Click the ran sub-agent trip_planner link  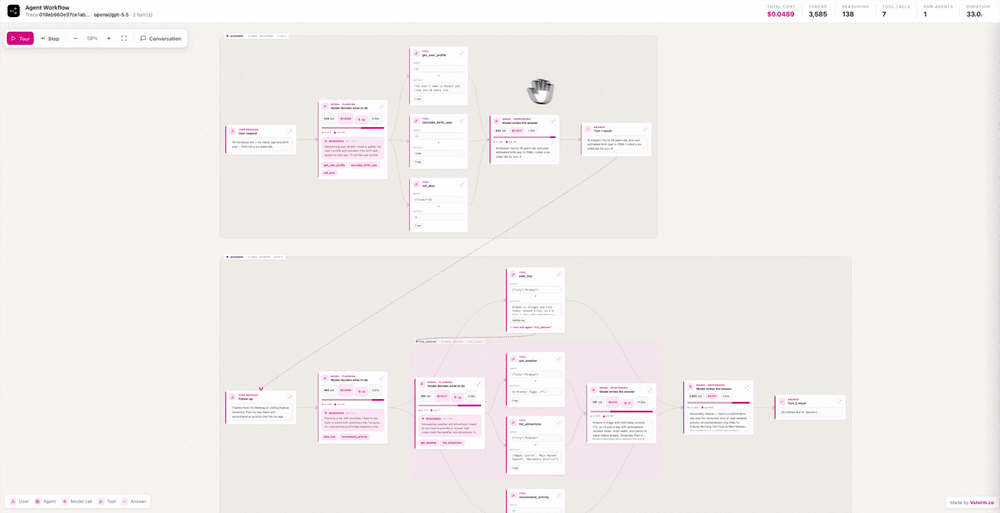coord(530,327)
